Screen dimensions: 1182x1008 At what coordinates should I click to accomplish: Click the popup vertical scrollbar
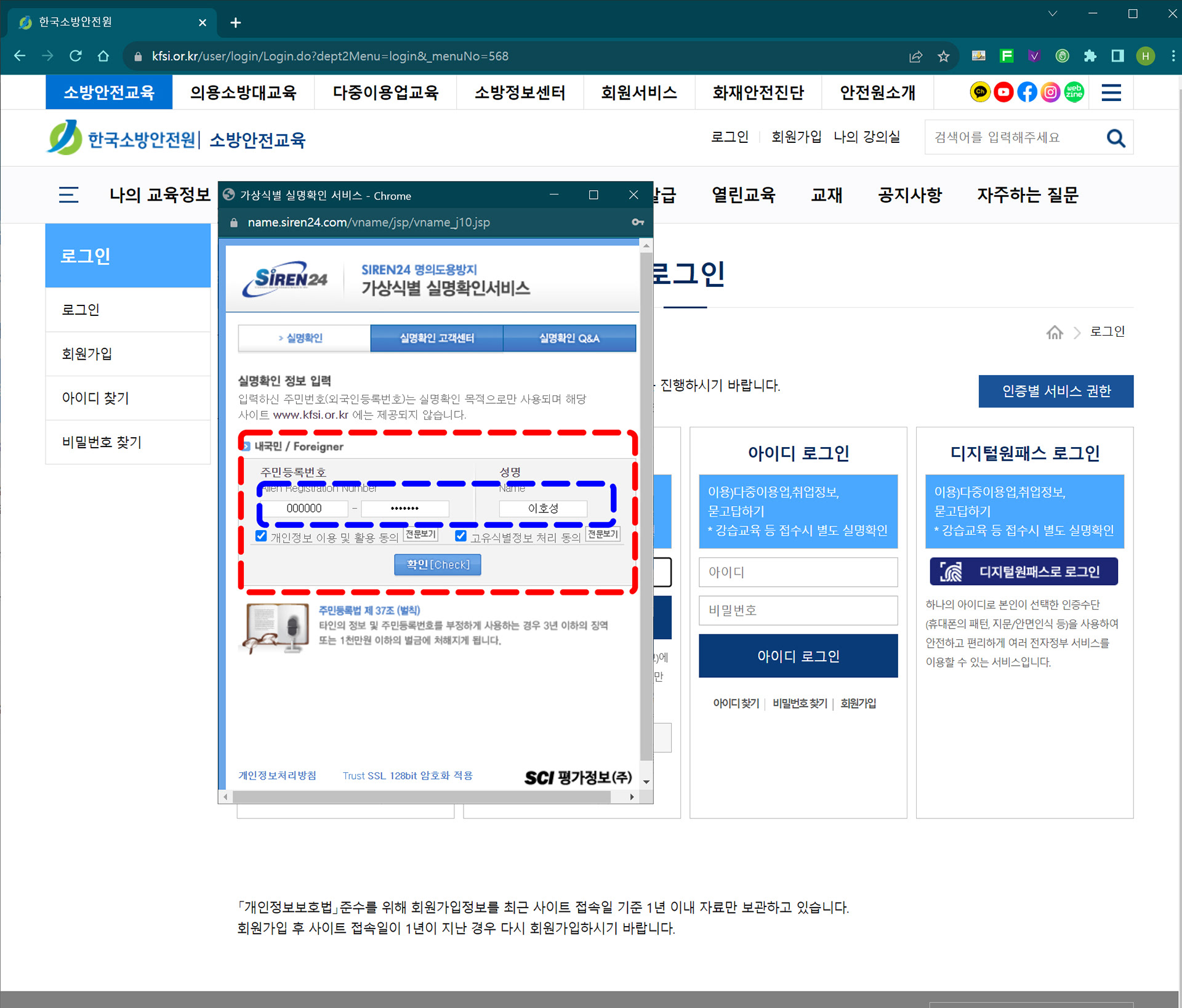(645, 505)
